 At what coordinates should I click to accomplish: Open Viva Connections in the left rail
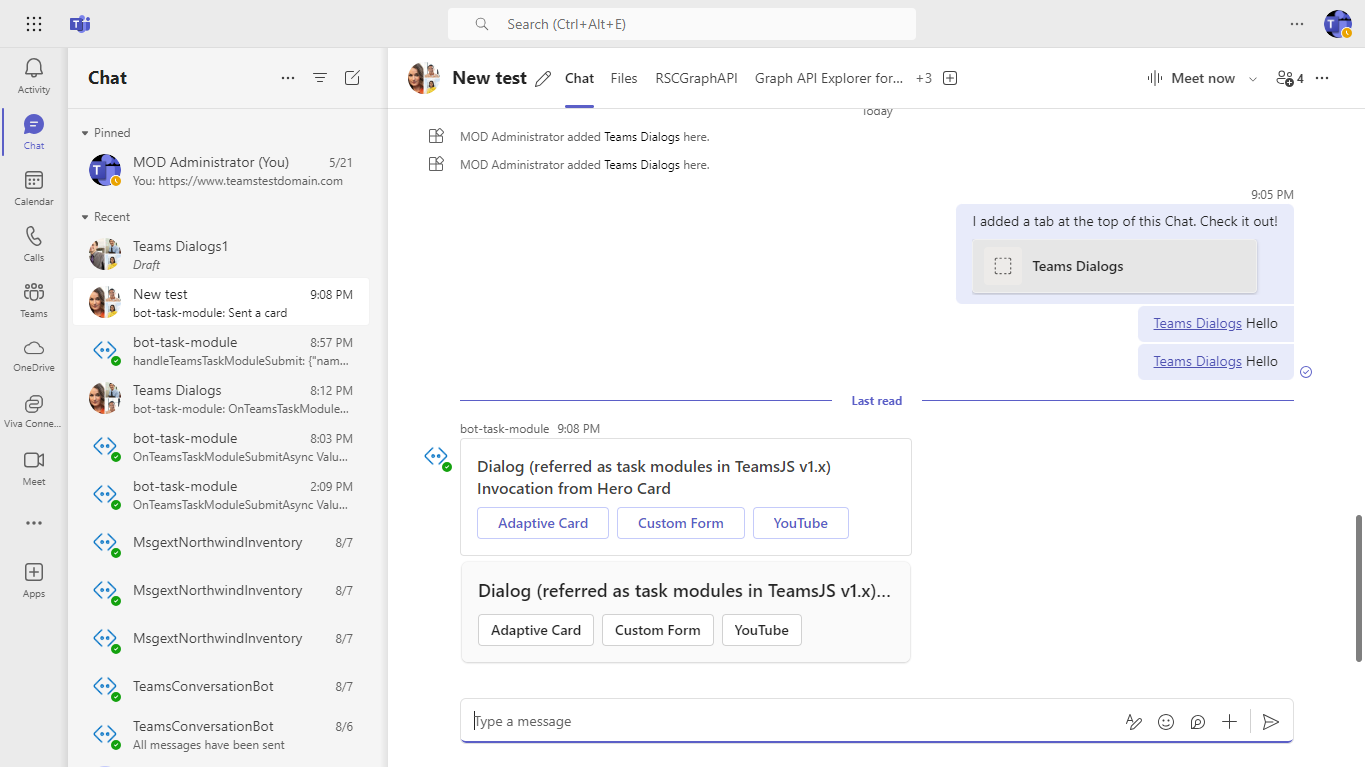coord(34,411)
